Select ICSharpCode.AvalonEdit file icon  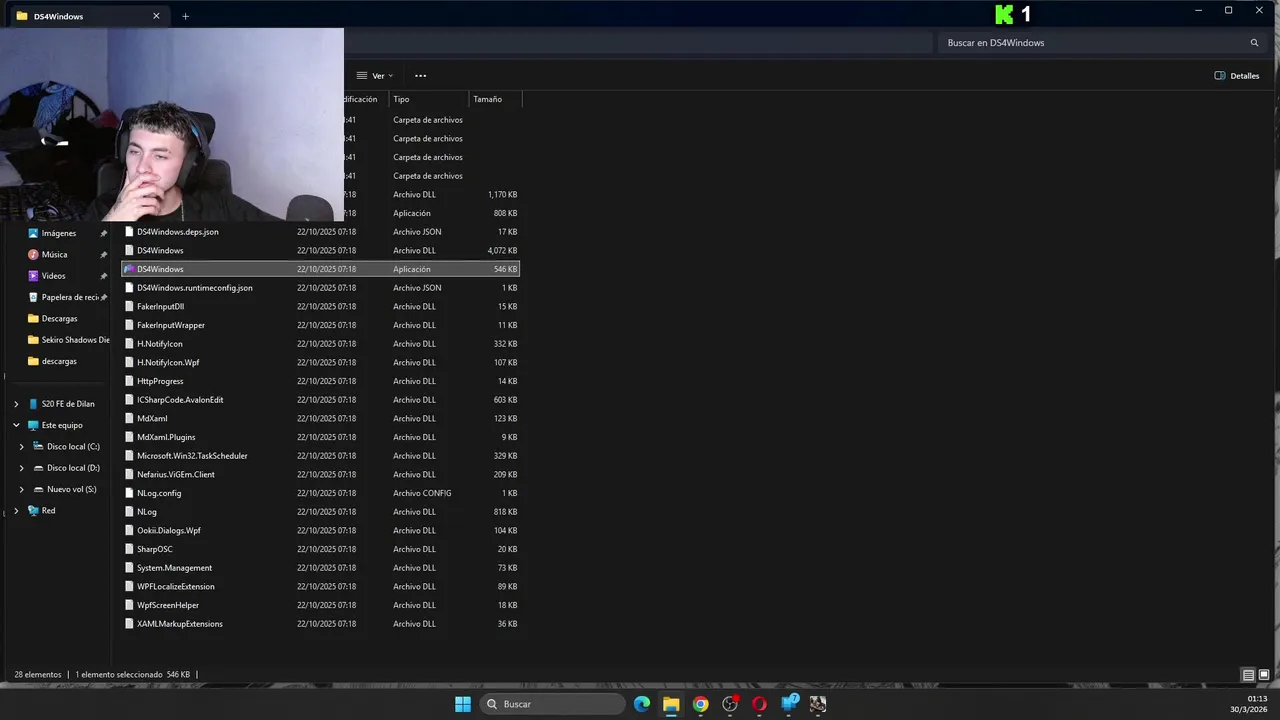(x=129, y=400)
